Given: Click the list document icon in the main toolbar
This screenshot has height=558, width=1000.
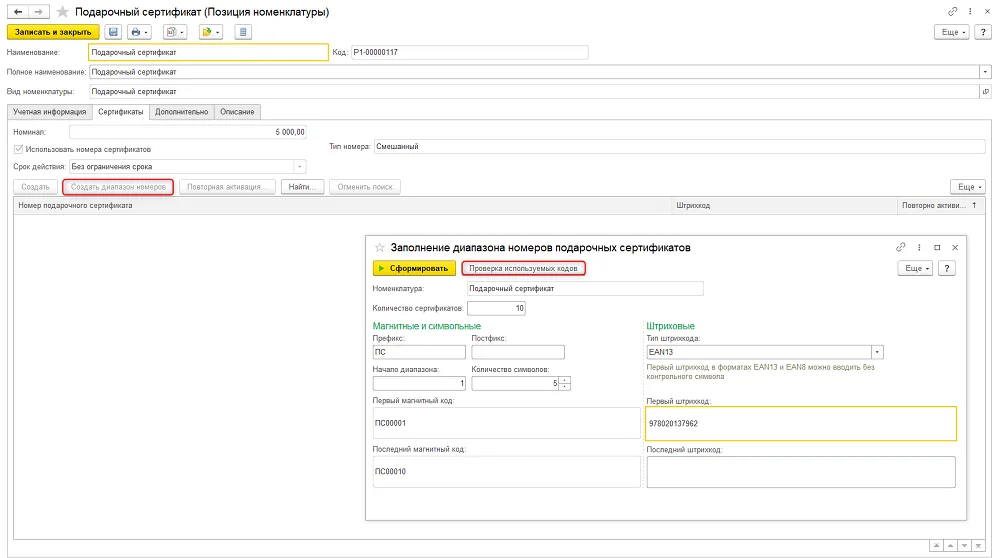Looking at the screenshot, I should [243, 32].
